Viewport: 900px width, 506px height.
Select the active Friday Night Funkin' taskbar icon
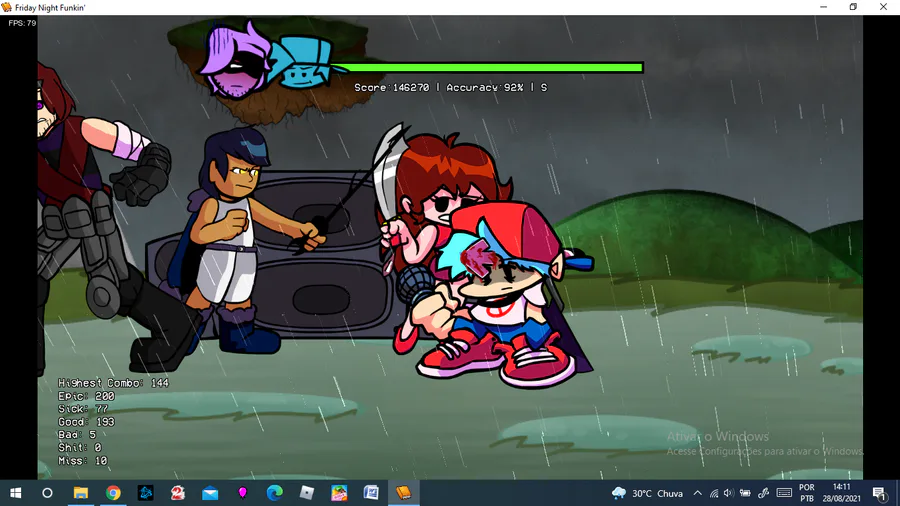(x=404, y=493)
